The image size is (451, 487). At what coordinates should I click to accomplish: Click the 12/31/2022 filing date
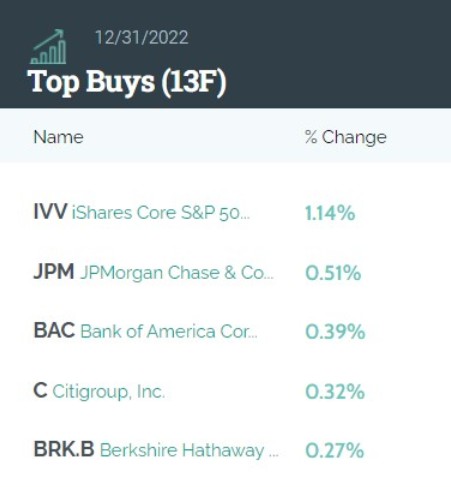click(142, 37)
